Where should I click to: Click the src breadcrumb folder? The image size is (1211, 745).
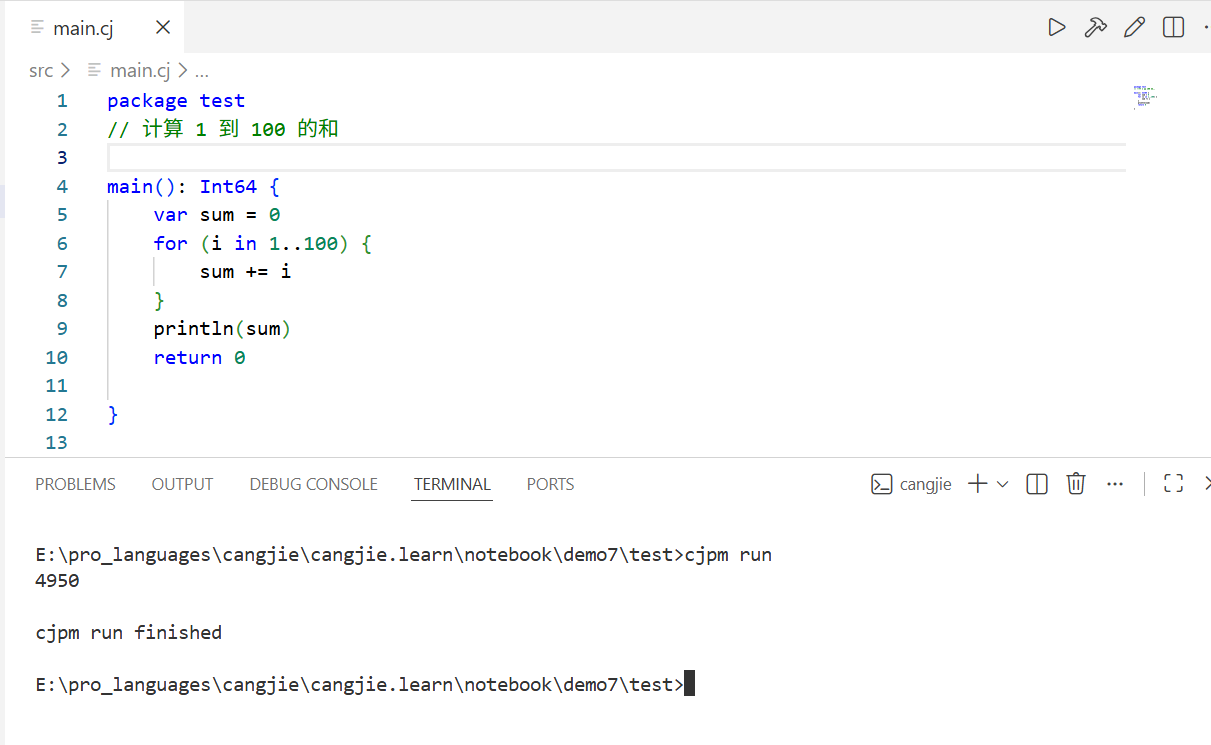(x=41, y=70)
